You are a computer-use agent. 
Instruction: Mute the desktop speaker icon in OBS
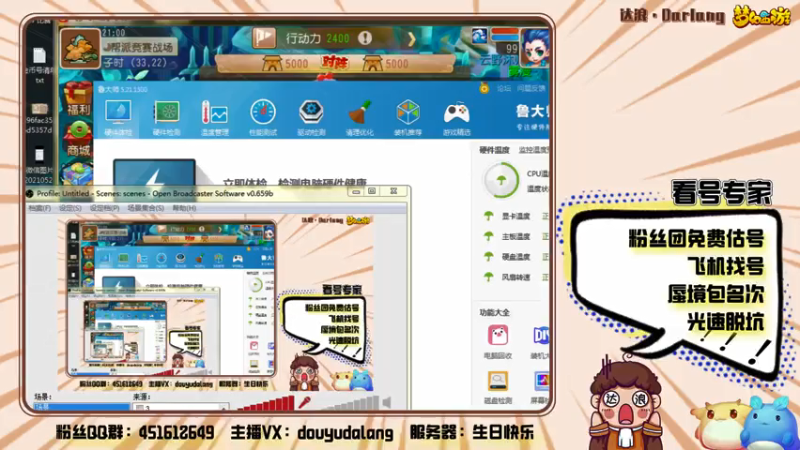[x=387, y=403]
